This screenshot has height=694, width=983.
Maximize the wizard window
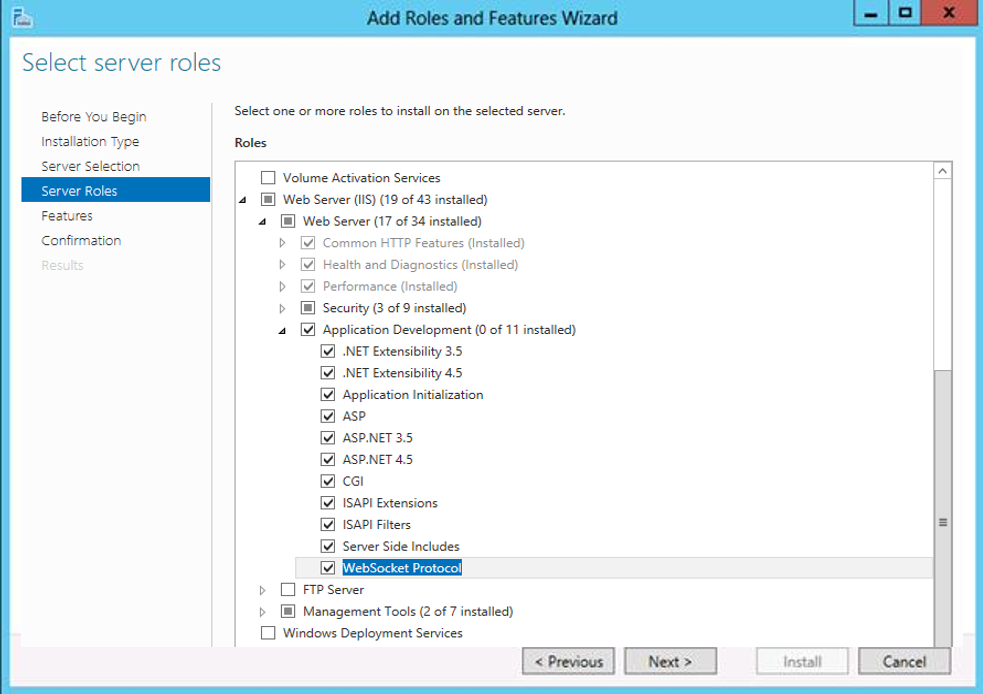(905, 13)
